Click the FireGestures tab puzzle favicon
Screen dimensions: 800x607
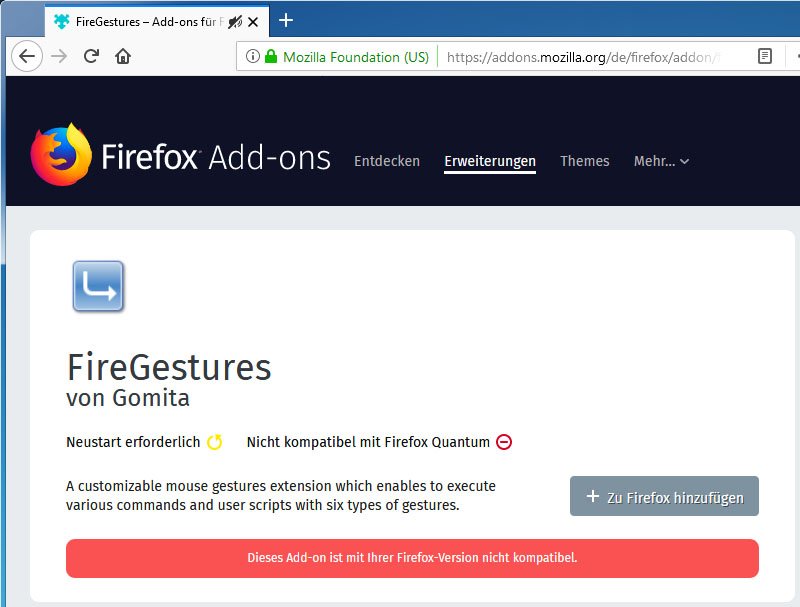tap(62, 21)
